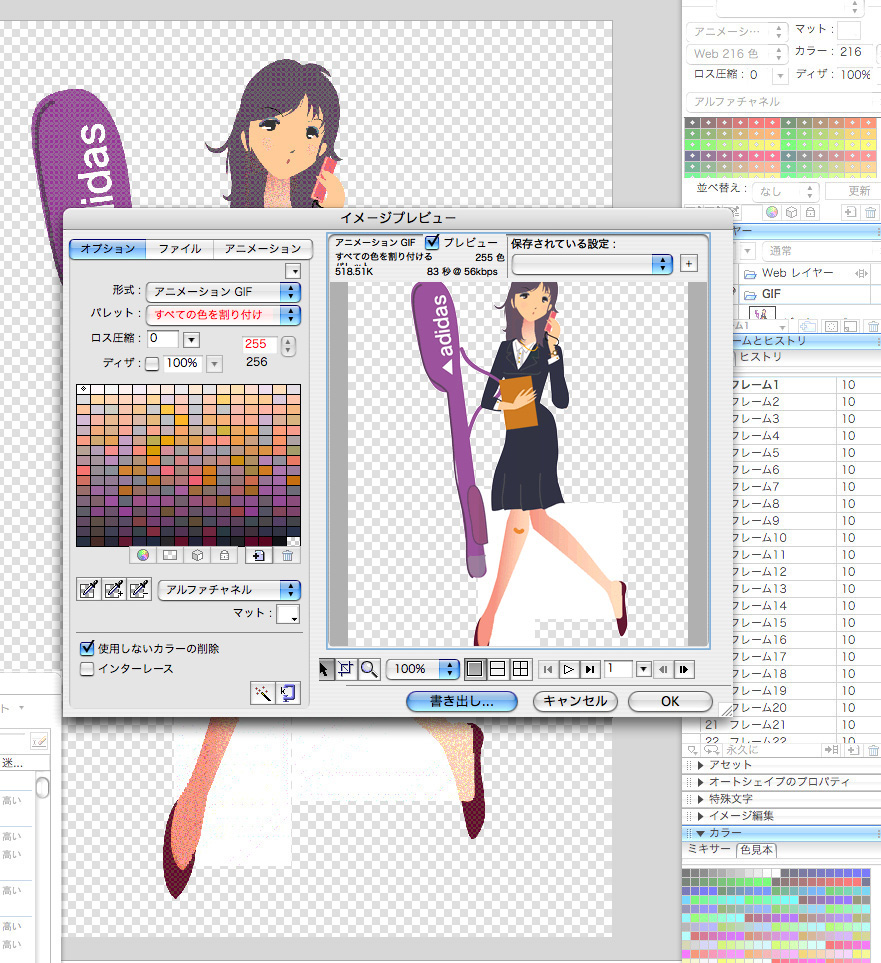The image size is (881, 963).
Task: Click the trash icon in Optimize panel
Action: [871, 212]
